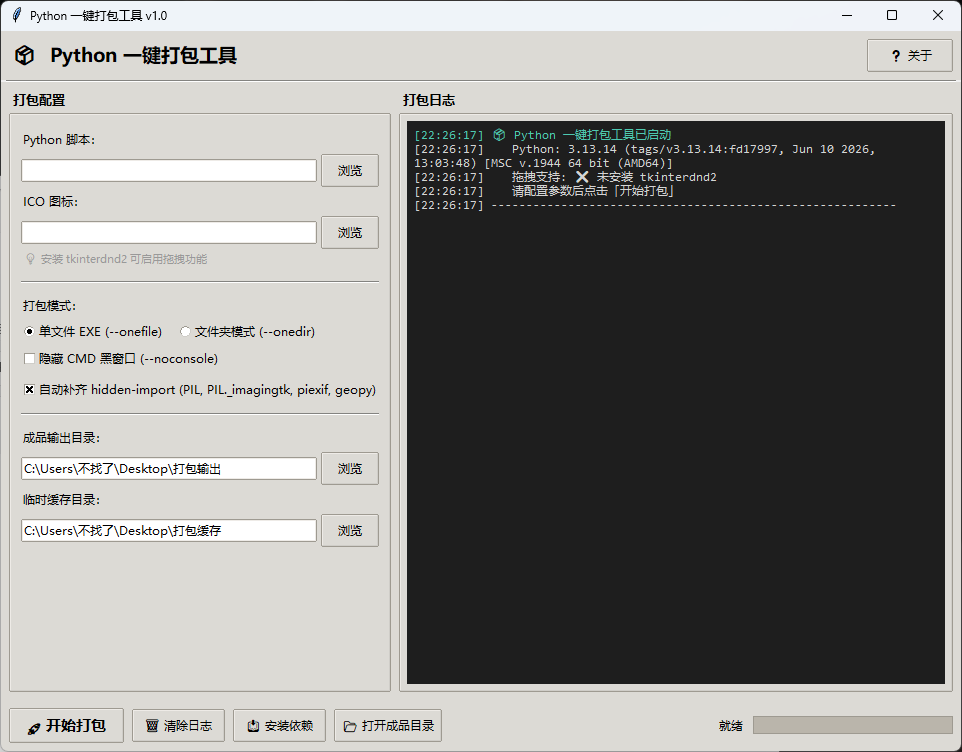Click the white X mark in the log
The width and height of the screenshot is (962, 752).
point(582,177)
